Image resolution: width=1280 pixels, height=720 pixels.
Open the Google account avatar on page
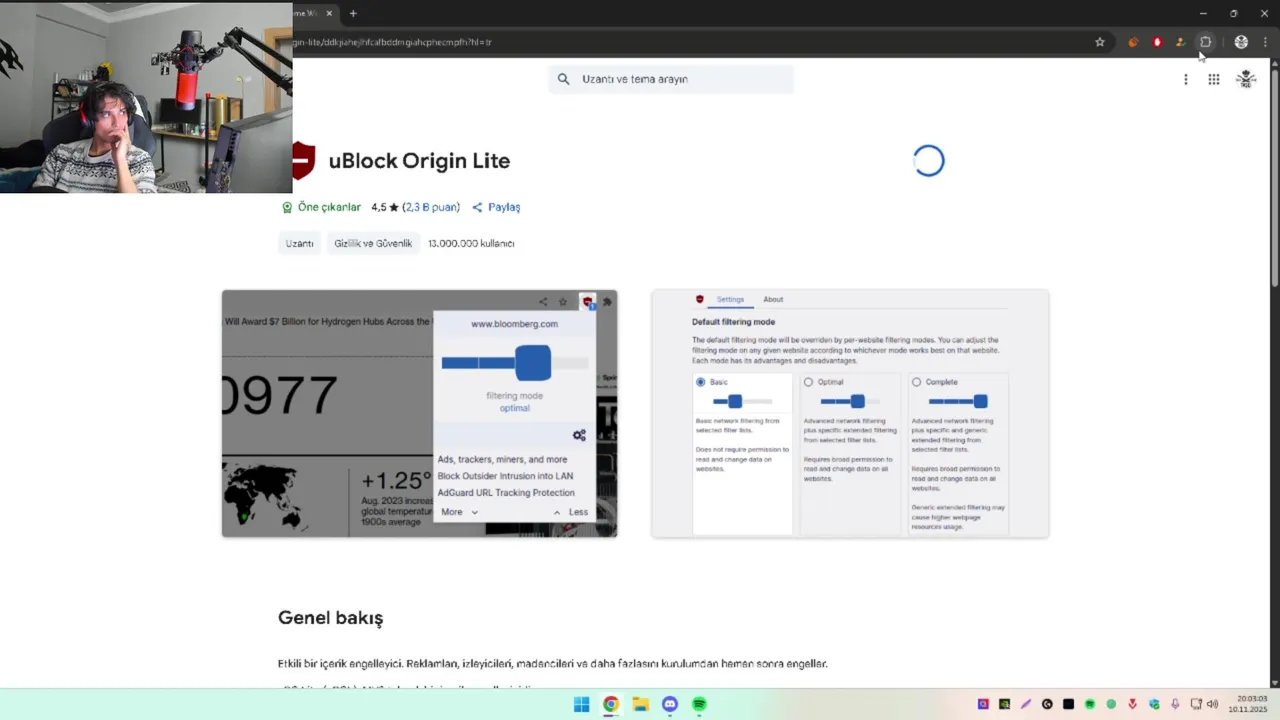(1245, 79)
